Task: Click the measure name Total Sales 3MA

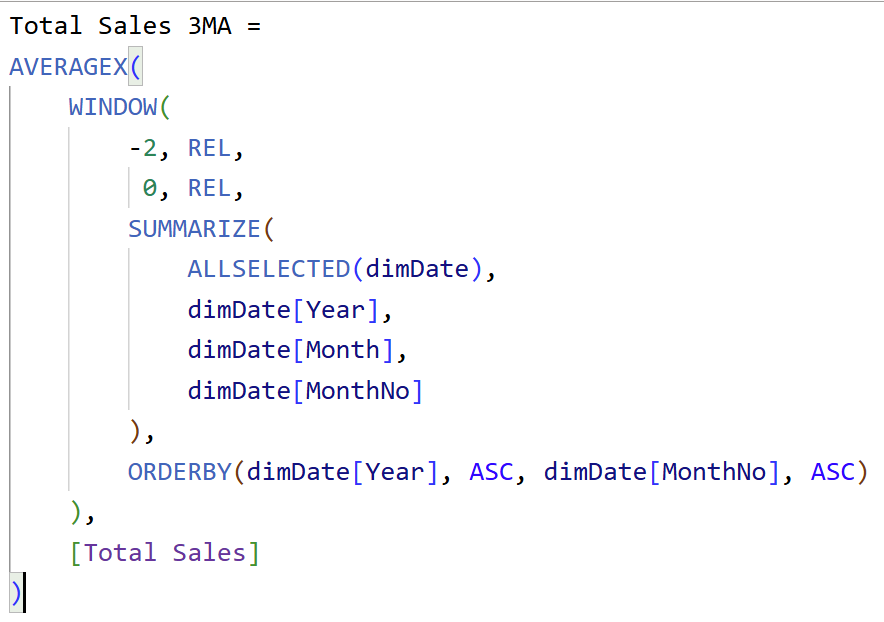Action: [120, 26]
